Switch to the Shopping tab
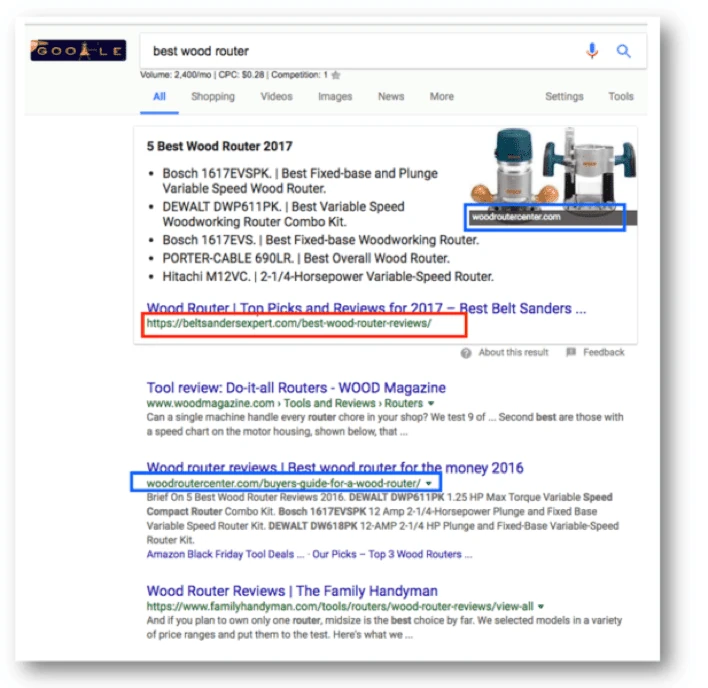The image size is (708, 688). coord(213,97)
